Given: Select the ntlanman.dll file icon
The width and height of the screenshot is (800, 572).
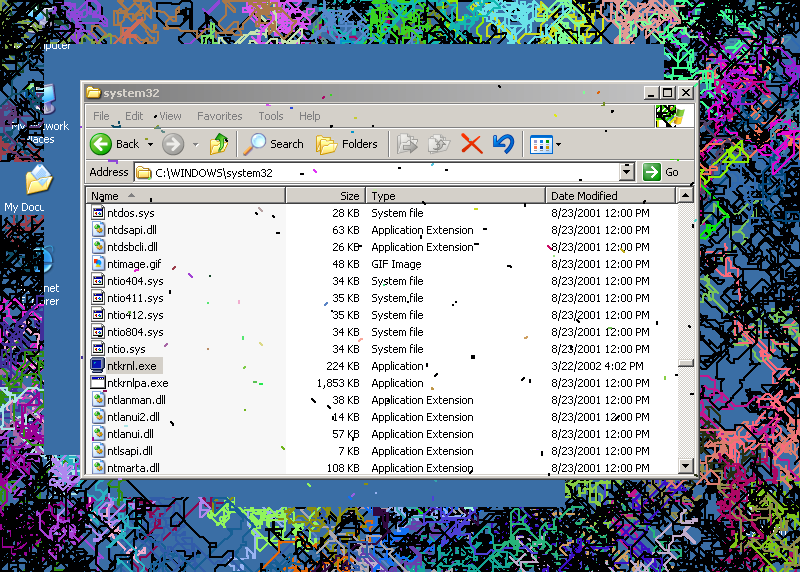Looking at the screenshot, I should coord(98,399).
